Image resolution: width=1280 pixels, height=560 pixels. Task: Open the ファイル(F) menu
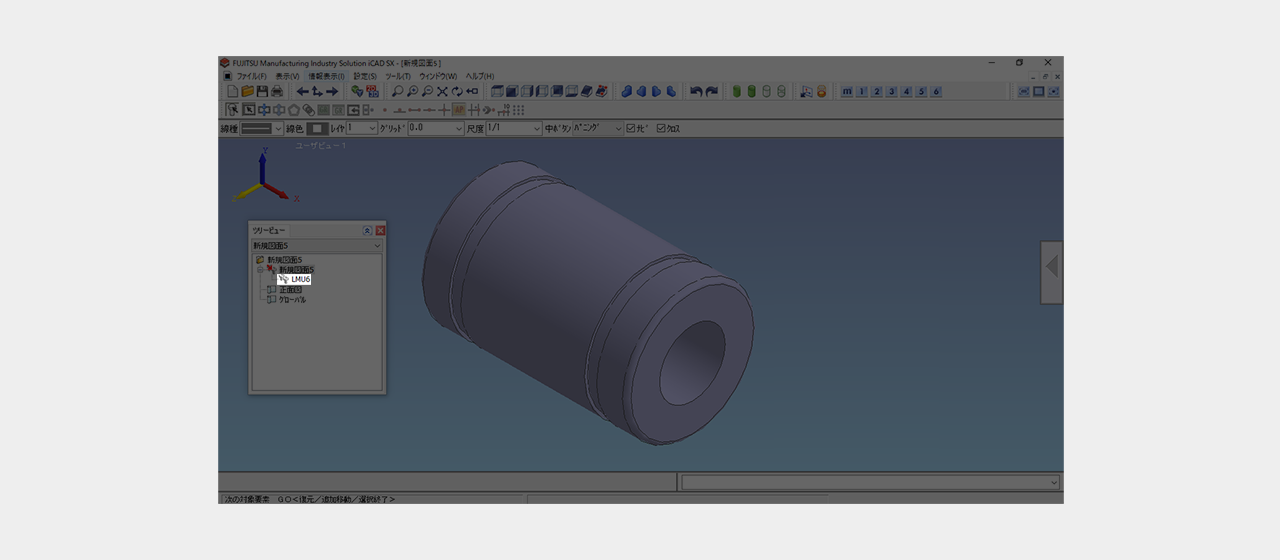coord(250,76)
